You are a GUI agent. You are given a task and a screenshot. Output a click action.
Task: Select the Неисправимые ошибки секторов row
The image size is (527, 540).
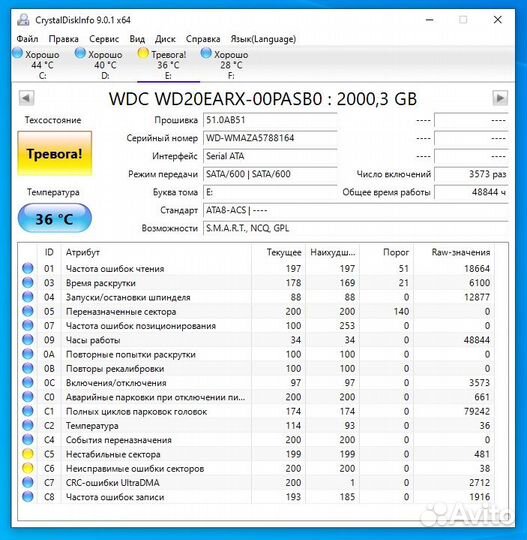pyautogui.click(x=257, y=468)
